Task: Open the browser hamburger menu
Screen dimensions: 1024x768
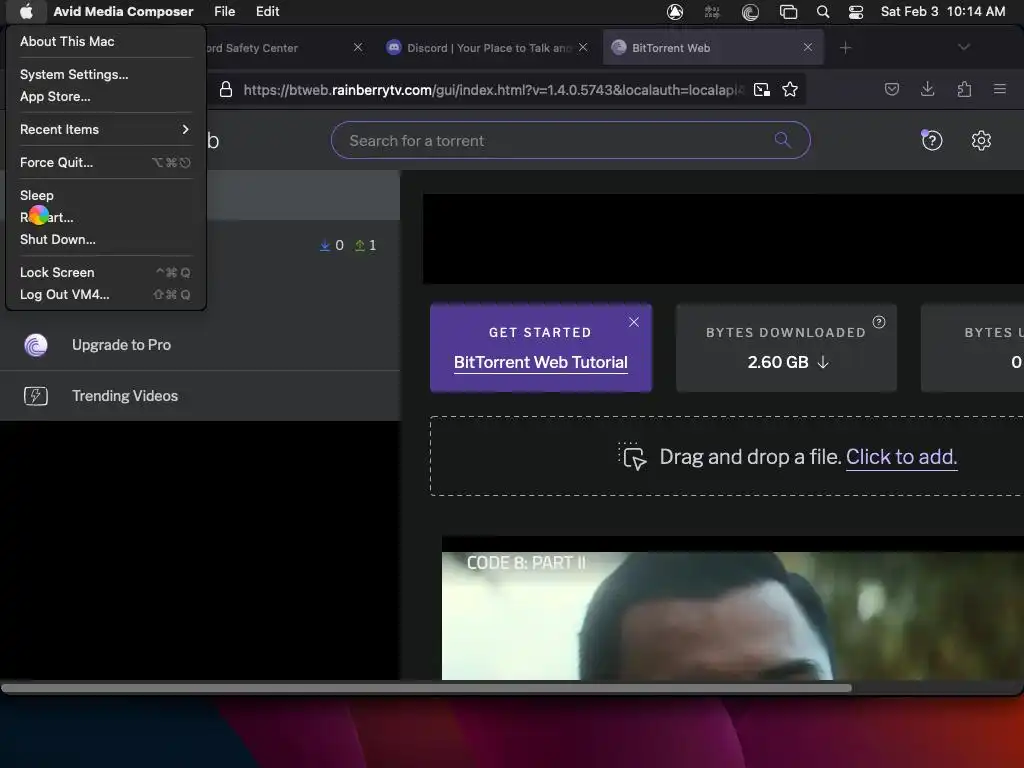Action: click(x=999, y=89)
